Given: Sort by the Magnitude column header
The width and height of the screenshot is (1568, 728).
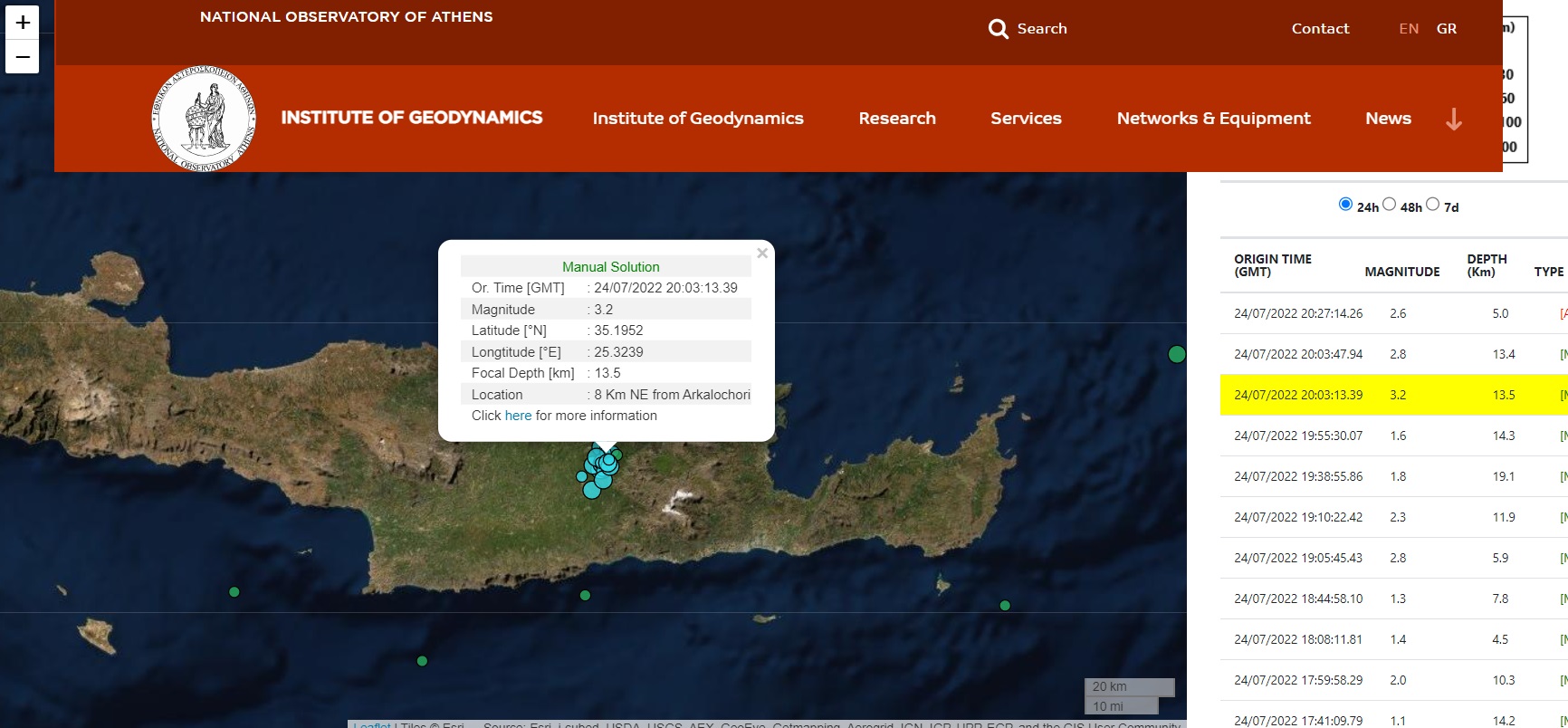Looking at the screenshot, I should 1401,272.
